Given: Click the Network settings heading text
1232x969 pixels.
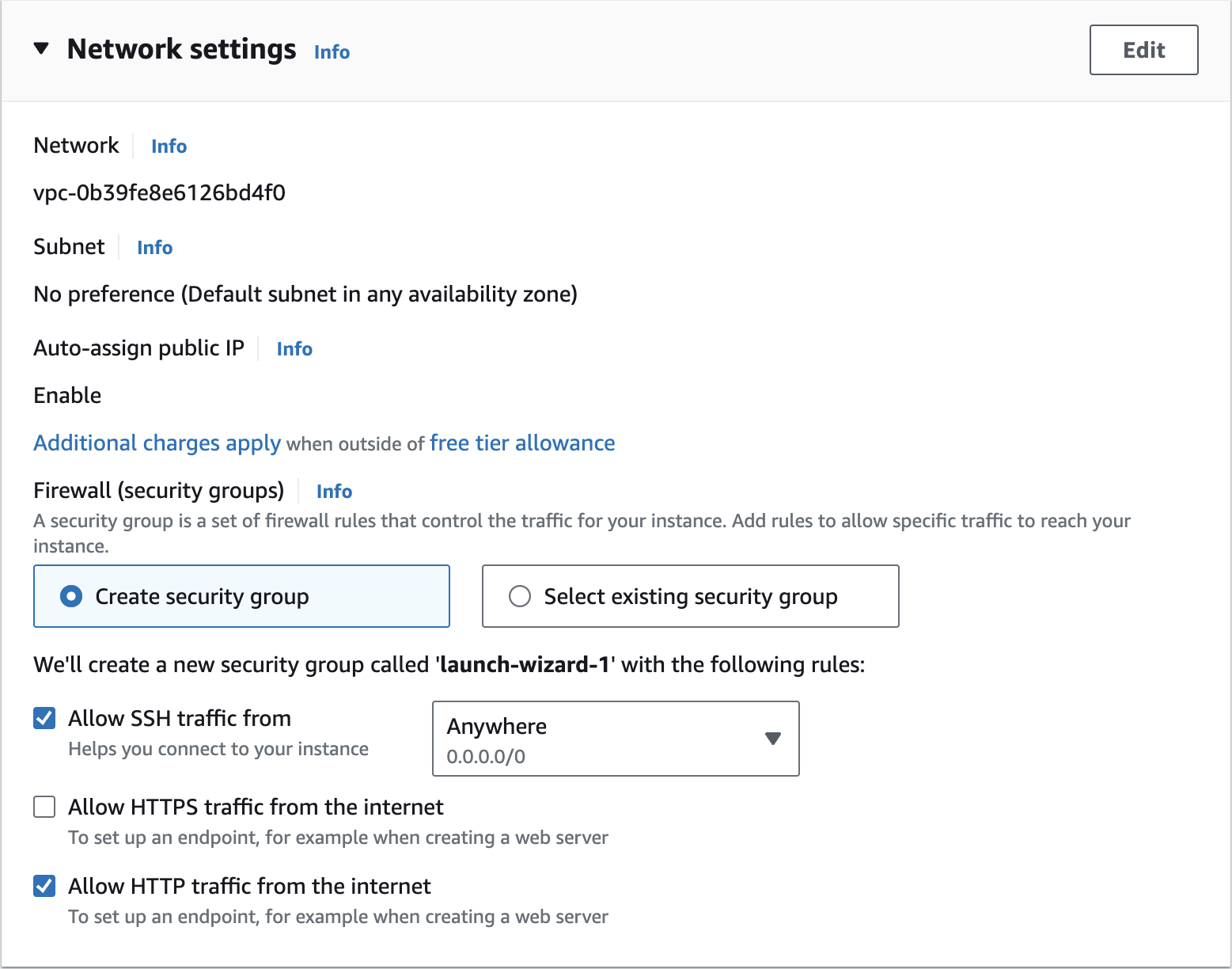Looking at the screenshot, I should click(182, 49).
